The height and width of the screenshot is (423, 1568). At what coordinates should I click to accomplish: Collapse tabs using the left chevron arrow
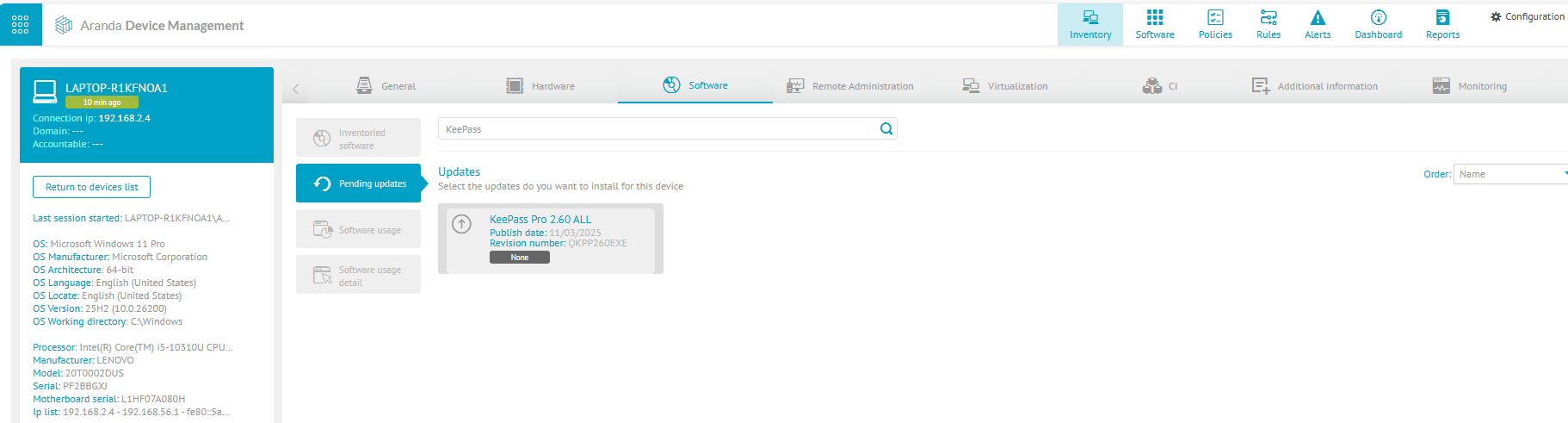click(295, 88)
